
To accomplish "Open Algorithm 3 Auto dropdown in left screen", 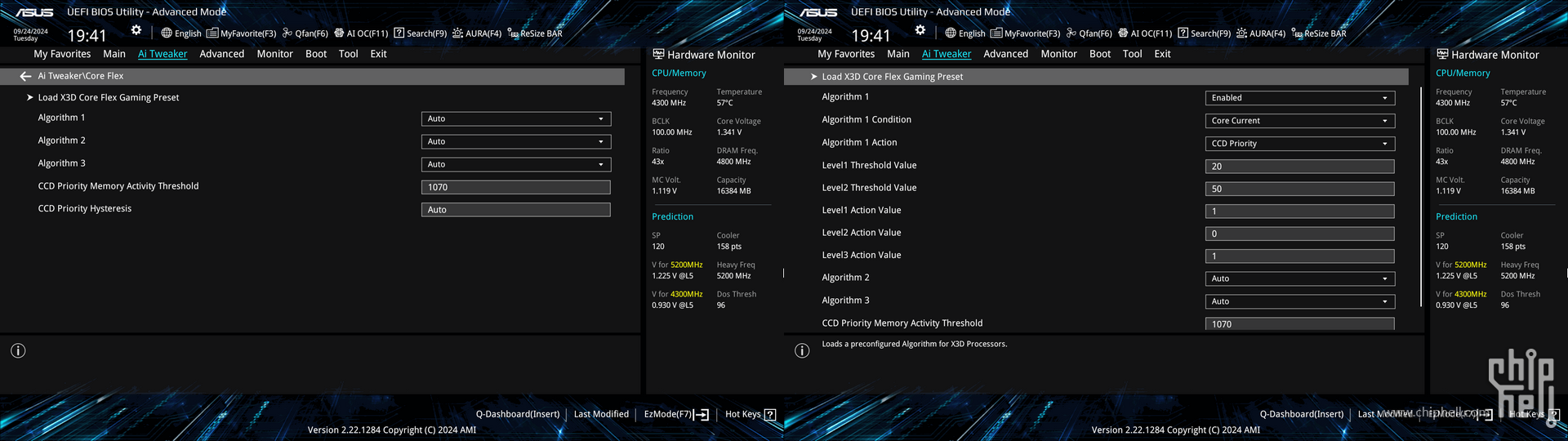I will coord(516,164).
